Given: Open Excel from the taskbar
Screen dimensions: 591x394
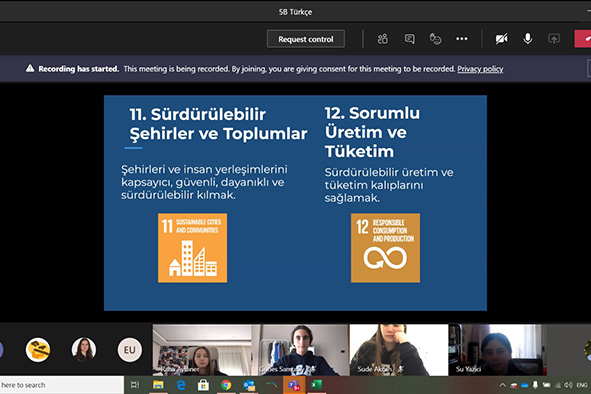Looking at the screenshot, I should [317, 385].
